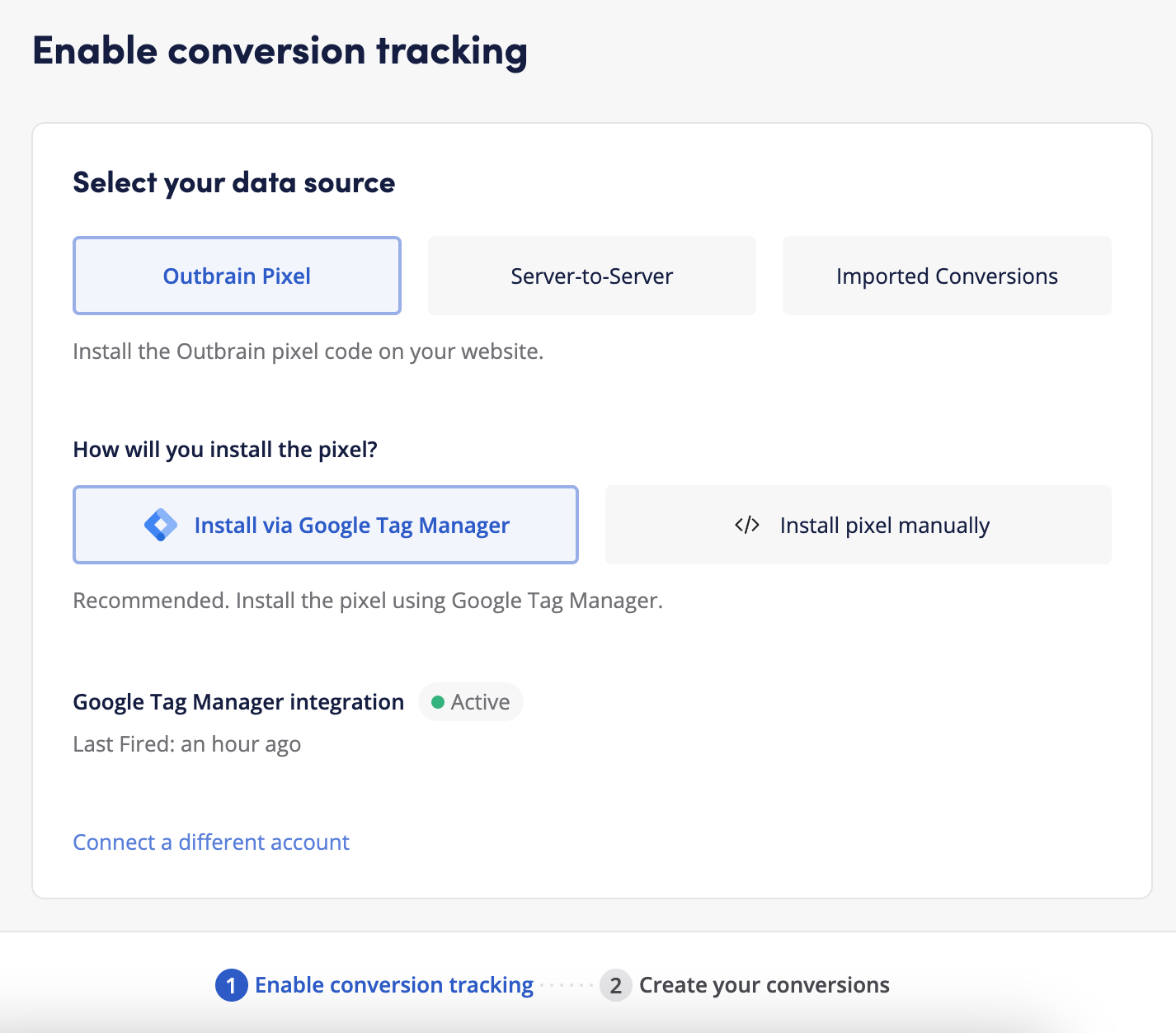Click the Recommended Google Tag Manager description text
The height and width of the screenshot is (1033, 1176).
coord(368,601)
